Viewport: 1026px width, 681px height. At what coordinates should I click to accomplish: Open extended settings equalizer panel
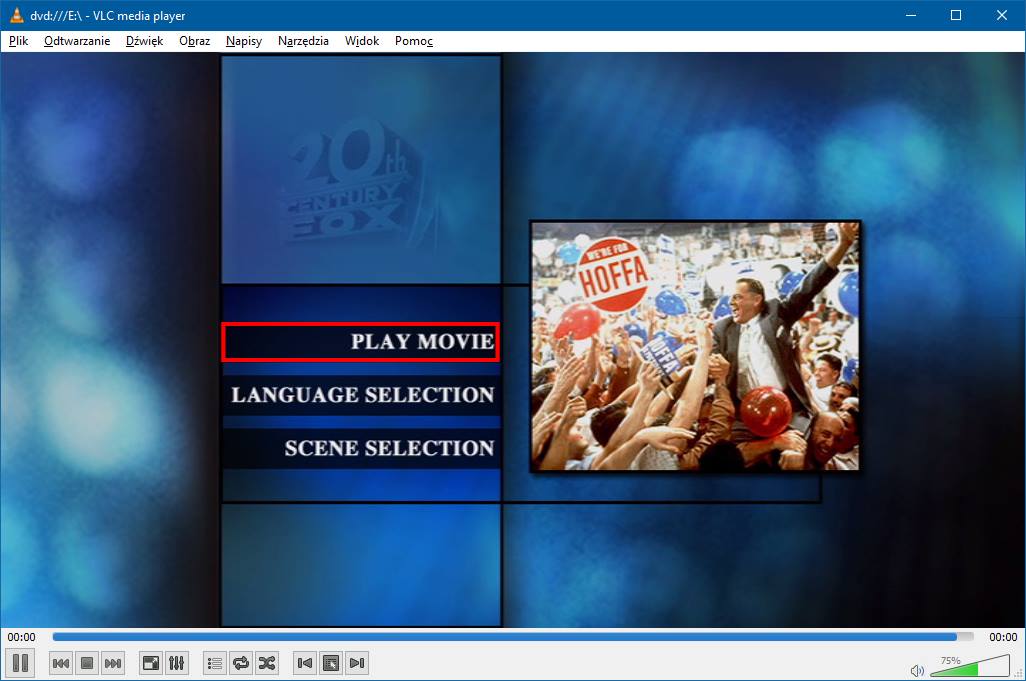click(177, 663)
